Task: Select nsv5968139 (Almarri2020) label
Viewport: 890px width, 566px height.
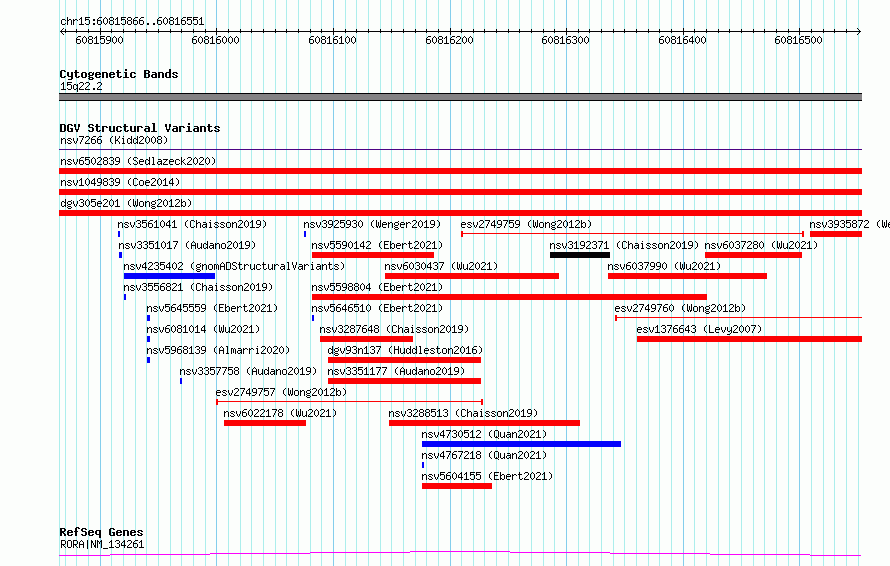Action: tap(218, 350)
